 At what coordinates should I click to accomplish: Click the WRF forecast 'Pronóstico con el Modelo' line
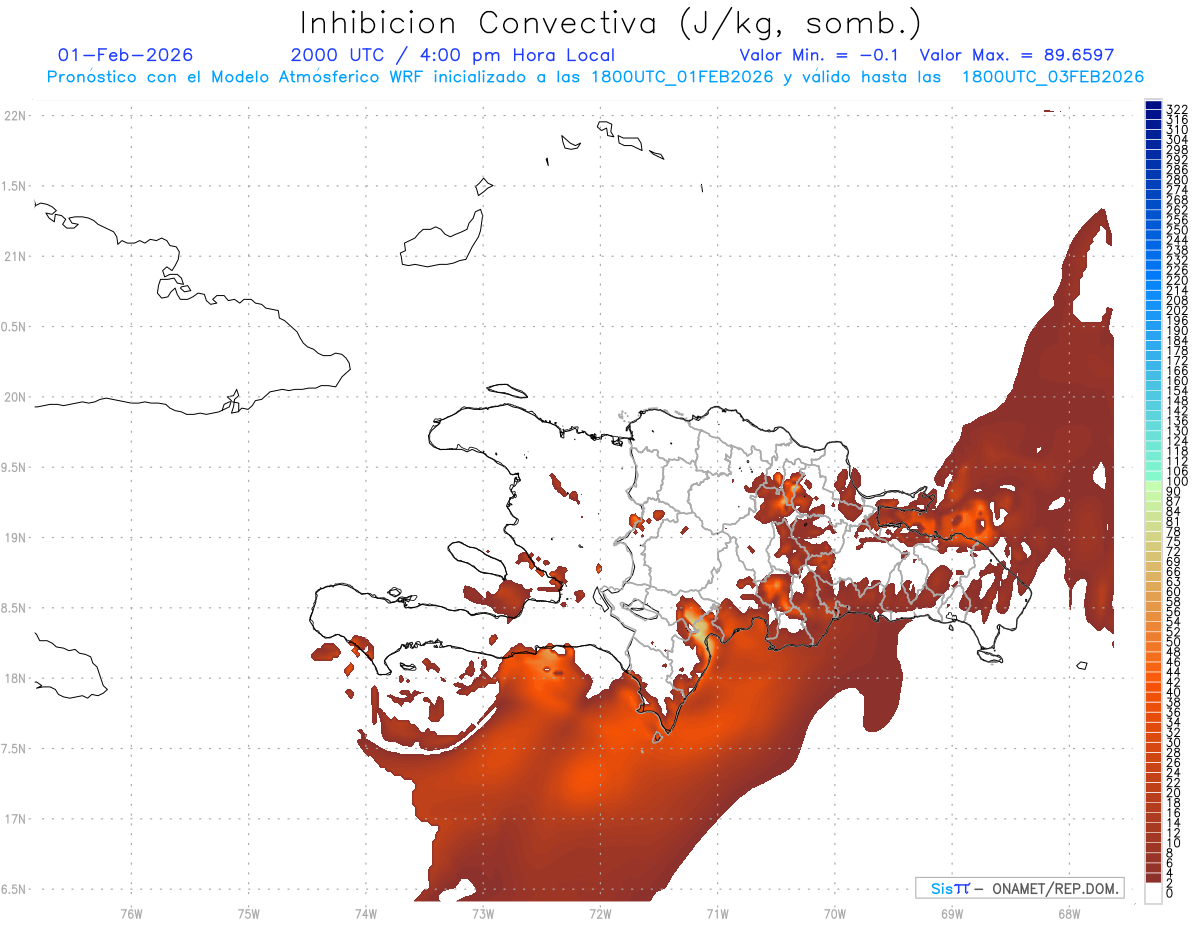595,76
